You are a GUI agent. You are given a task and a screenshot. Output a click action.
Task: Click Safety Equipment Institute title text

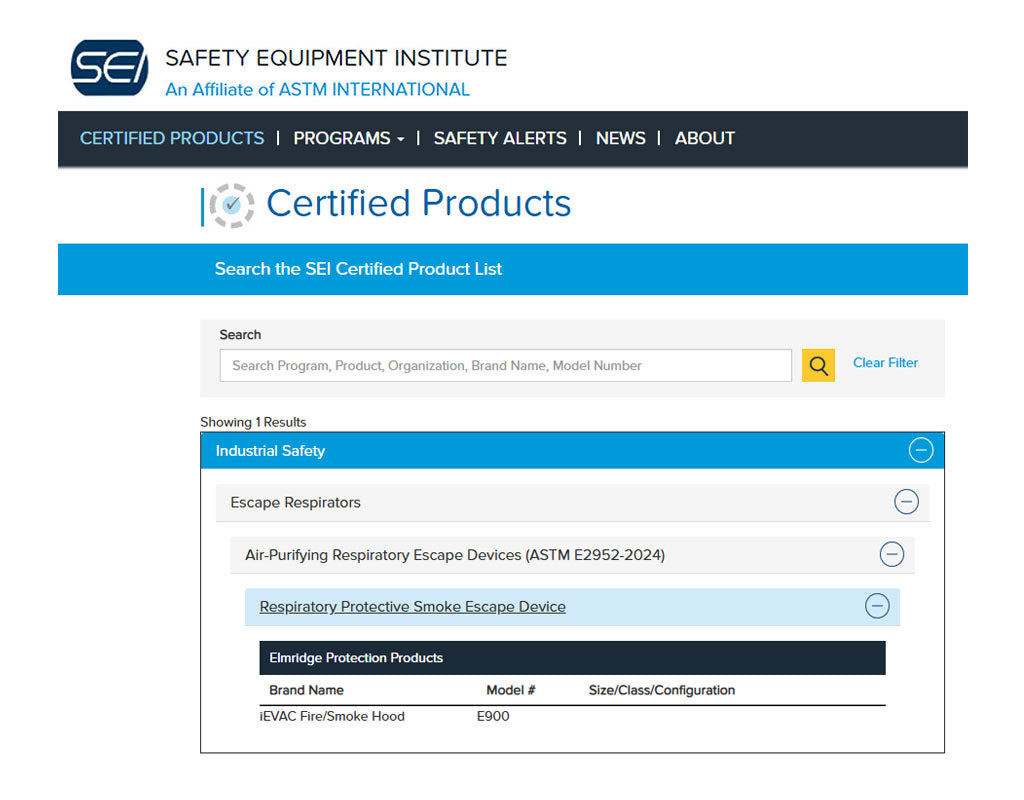336,58
